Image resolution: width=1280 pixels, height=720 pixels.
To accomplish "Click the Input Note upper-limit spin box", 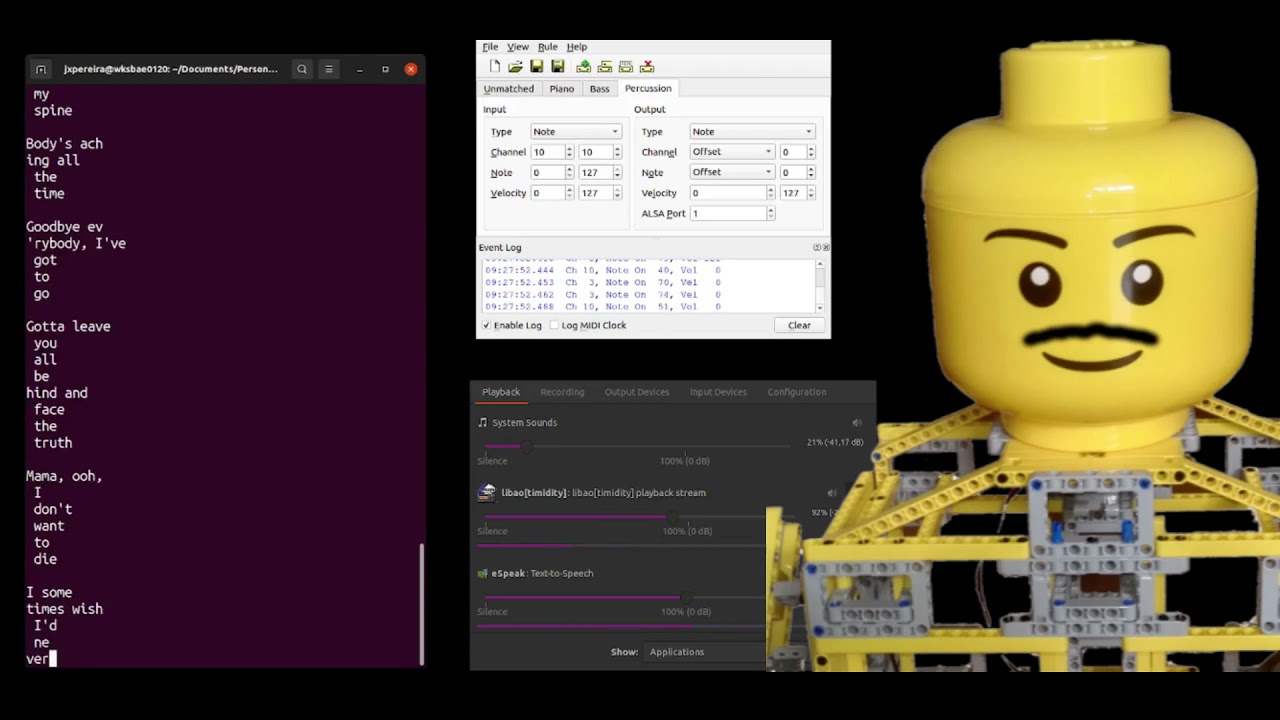I will point(600,173).
